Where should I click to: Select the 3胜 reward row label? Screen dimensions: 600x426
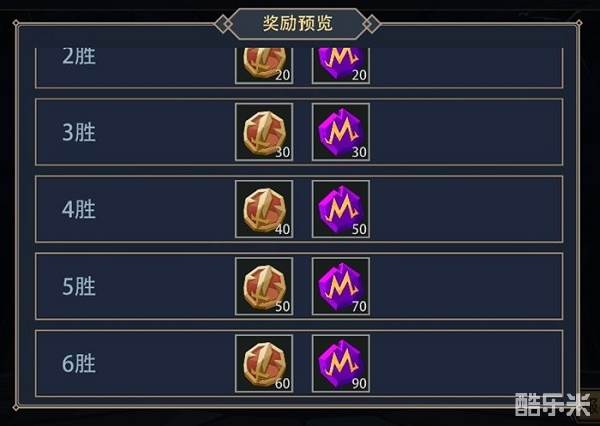coord(79,132)
